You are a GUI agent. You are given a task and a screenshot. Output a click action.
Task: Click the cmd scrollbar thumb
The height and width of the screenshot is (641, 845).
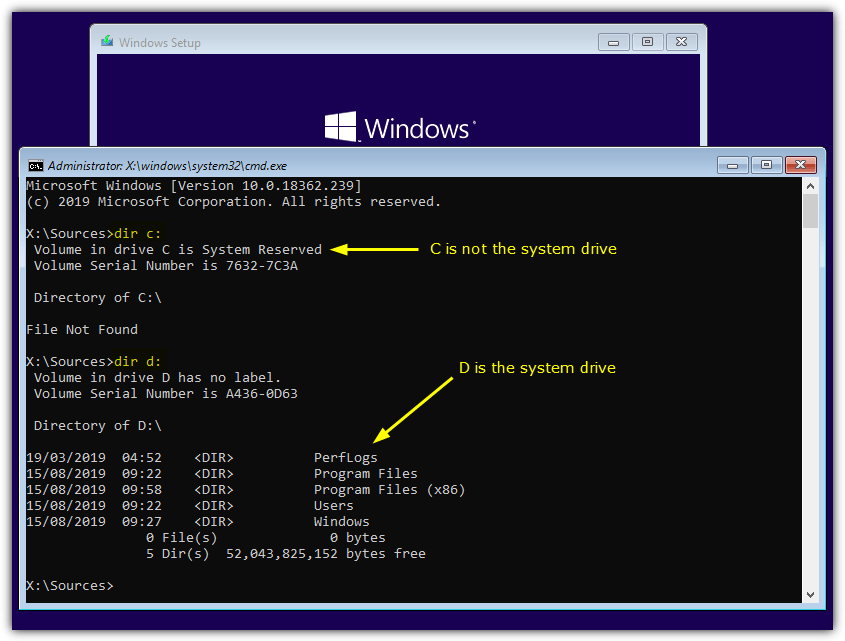pos(810,211)
